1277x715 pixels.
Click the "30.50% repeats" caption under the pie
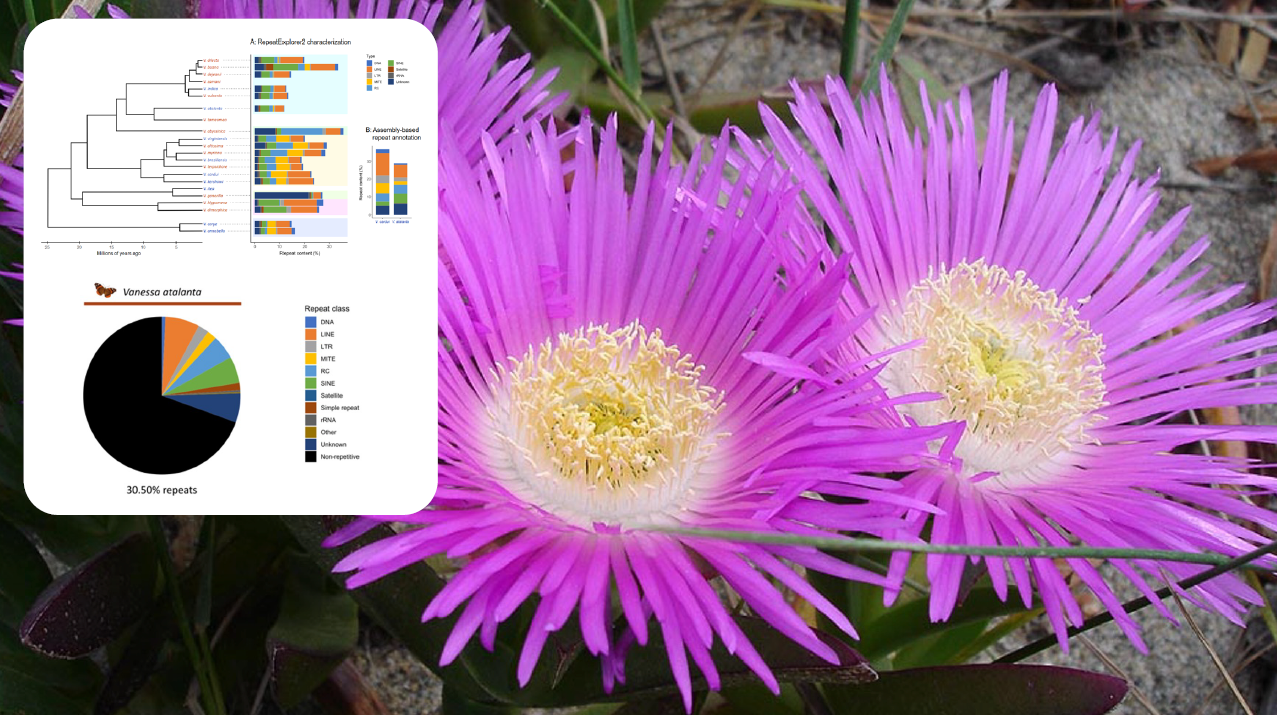tap(162, 491)
